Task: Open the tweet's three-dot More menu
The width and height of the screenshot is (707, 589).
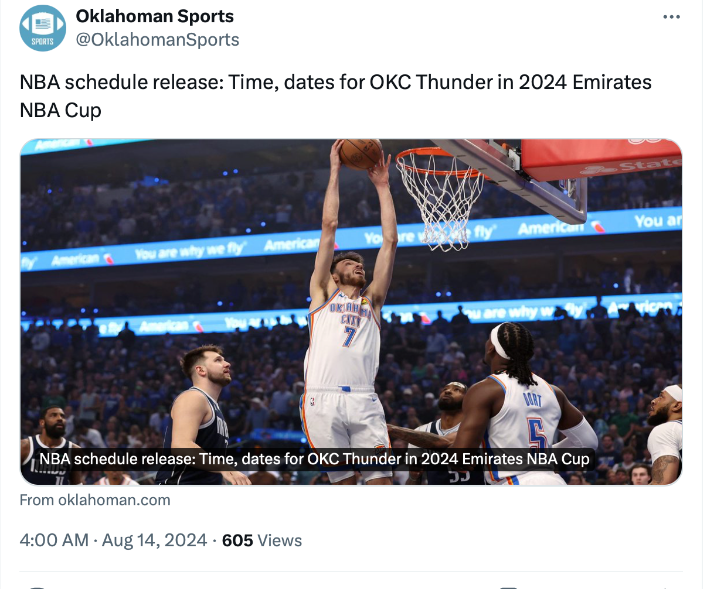Action: click(674, 18)
